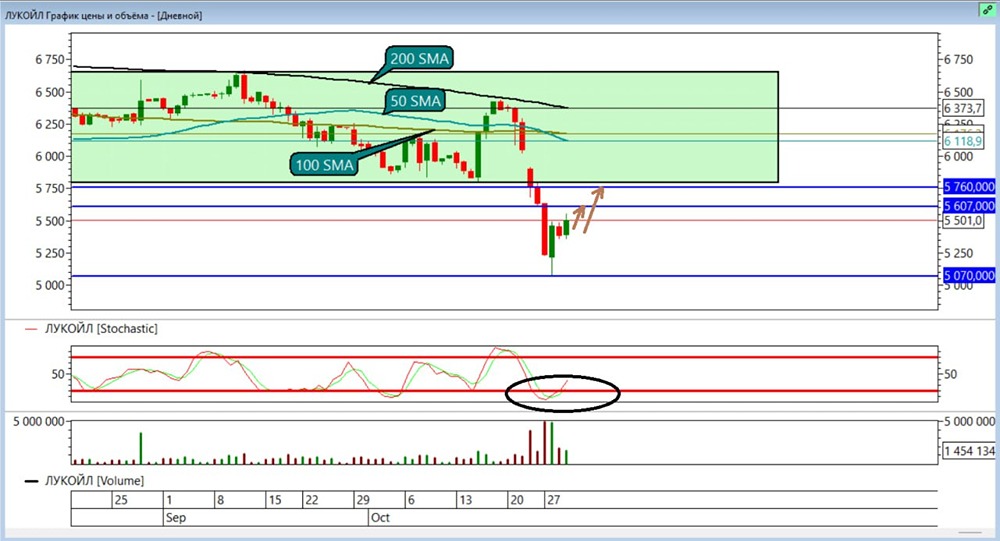
Task: Click the date 25 on the time axis
Action: pos(121,500)
